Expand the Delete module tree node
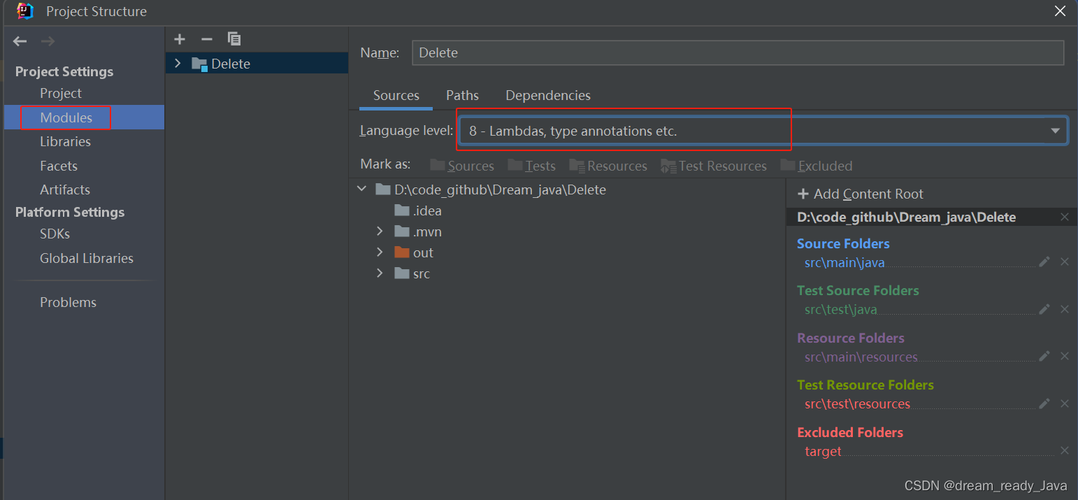The image size is (1078, 500). pyautogui.click(x=178, y=64)
